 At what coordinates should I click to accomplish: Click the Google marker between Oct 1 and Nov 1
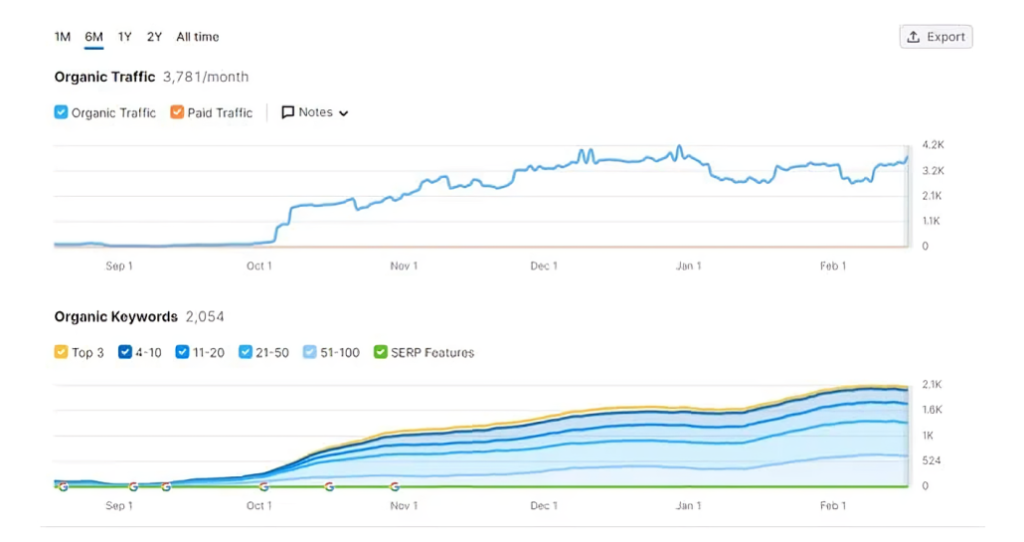point(329,486)
